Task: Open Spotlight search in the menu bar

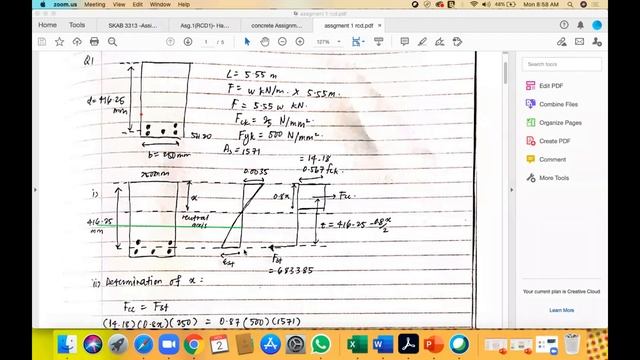Action: click(570, 4)
